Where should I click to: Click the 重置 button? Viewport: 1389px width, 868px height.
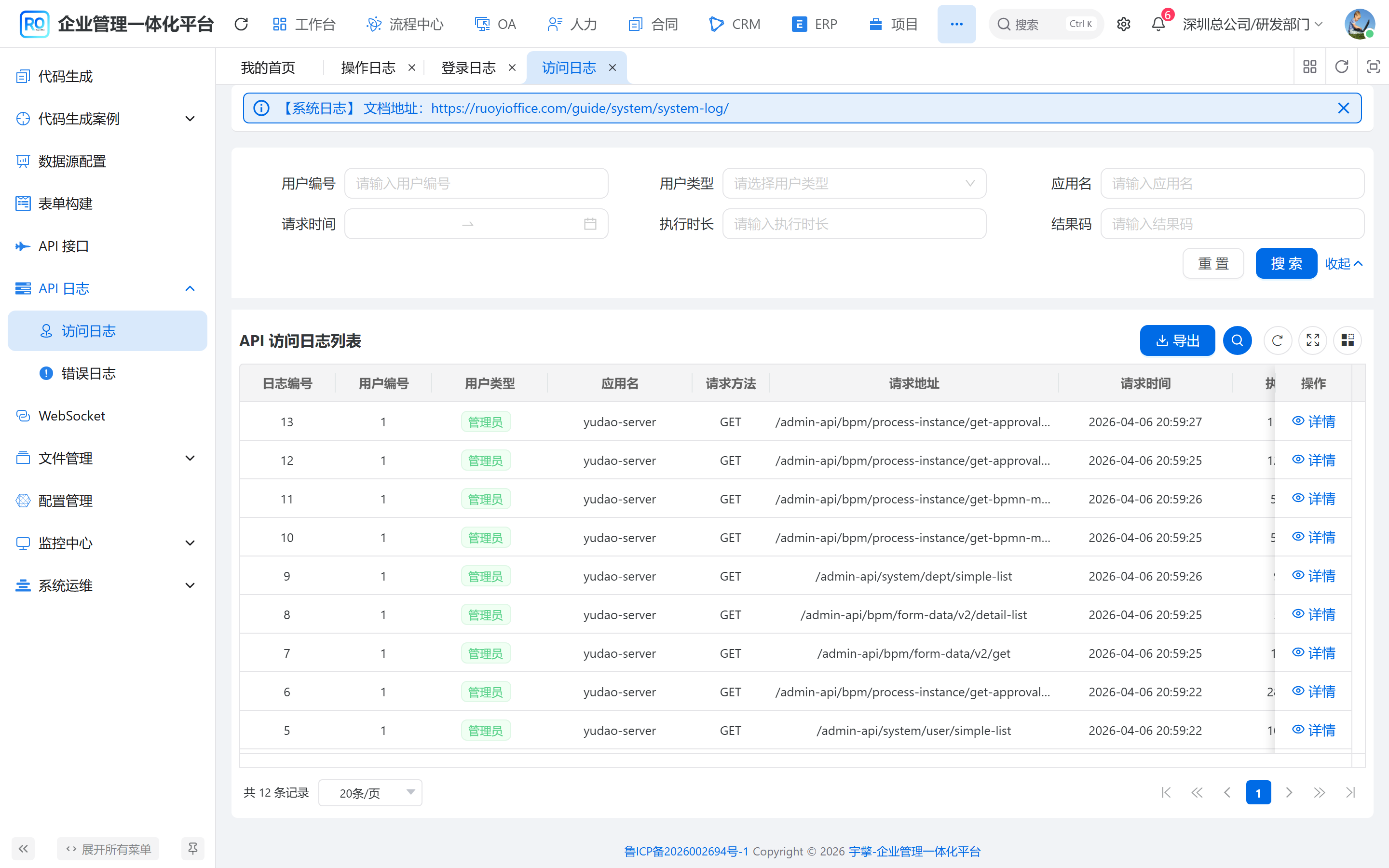click(1213, 263)
